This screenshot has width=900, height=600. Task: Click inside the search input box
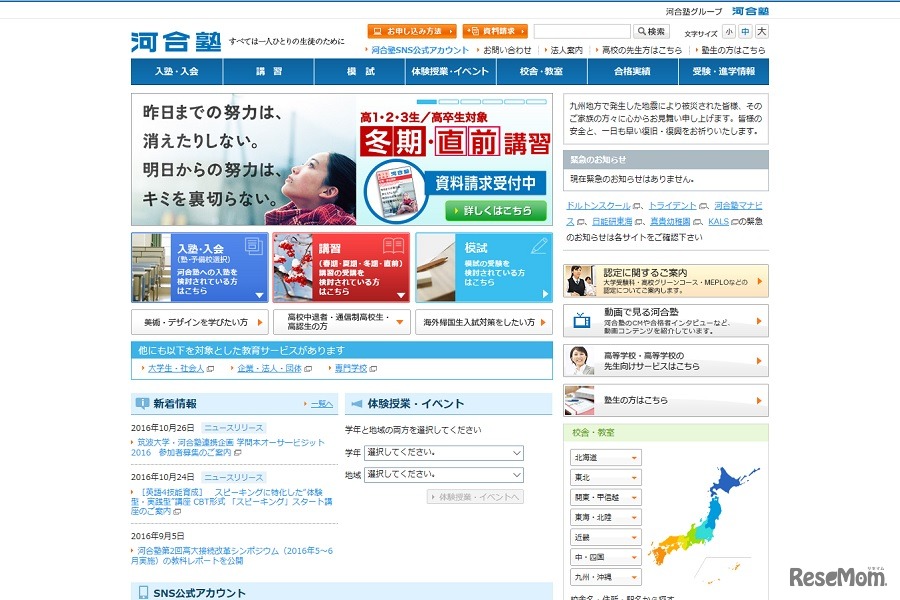[580, 30]
